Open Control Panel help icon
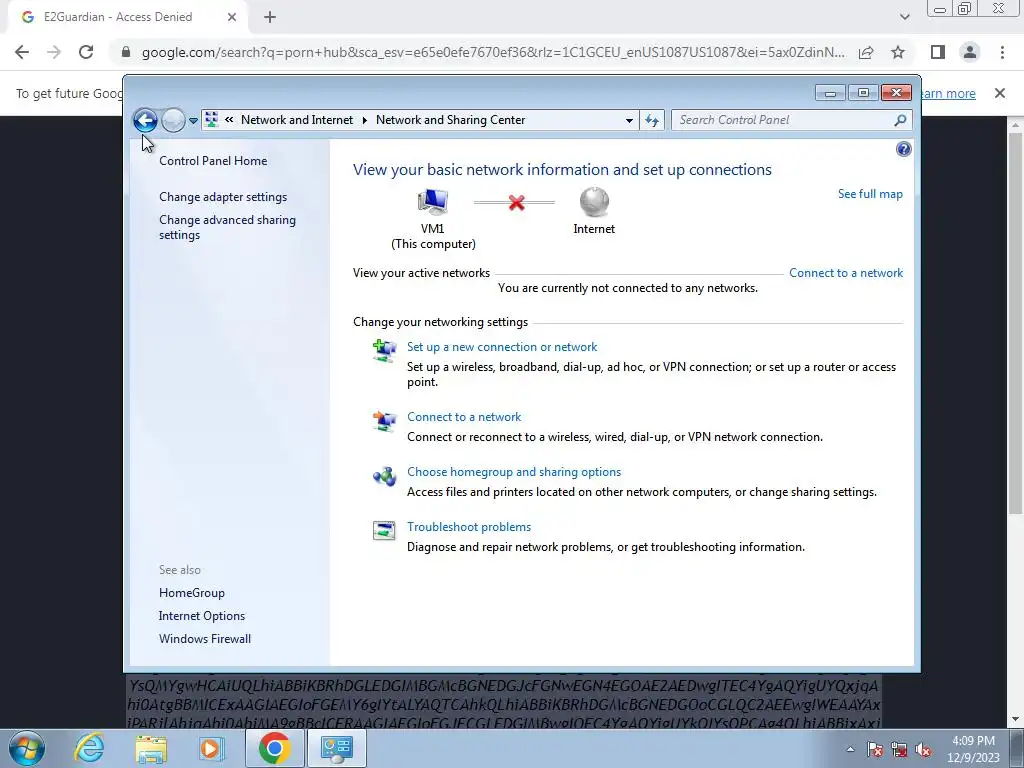Viewport: 1024px width, 768px height. click(903, 150)
